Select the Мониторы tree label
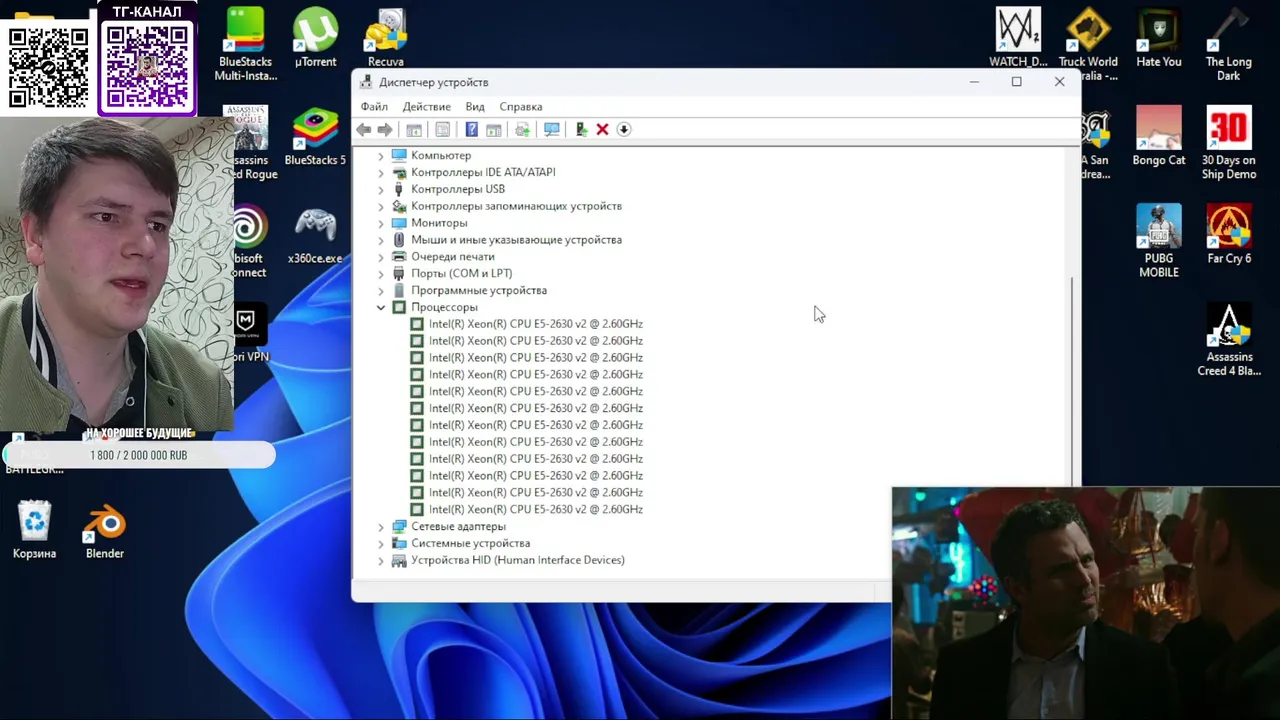The width and height of the screenshot is (1280, 720). (439, 223)
